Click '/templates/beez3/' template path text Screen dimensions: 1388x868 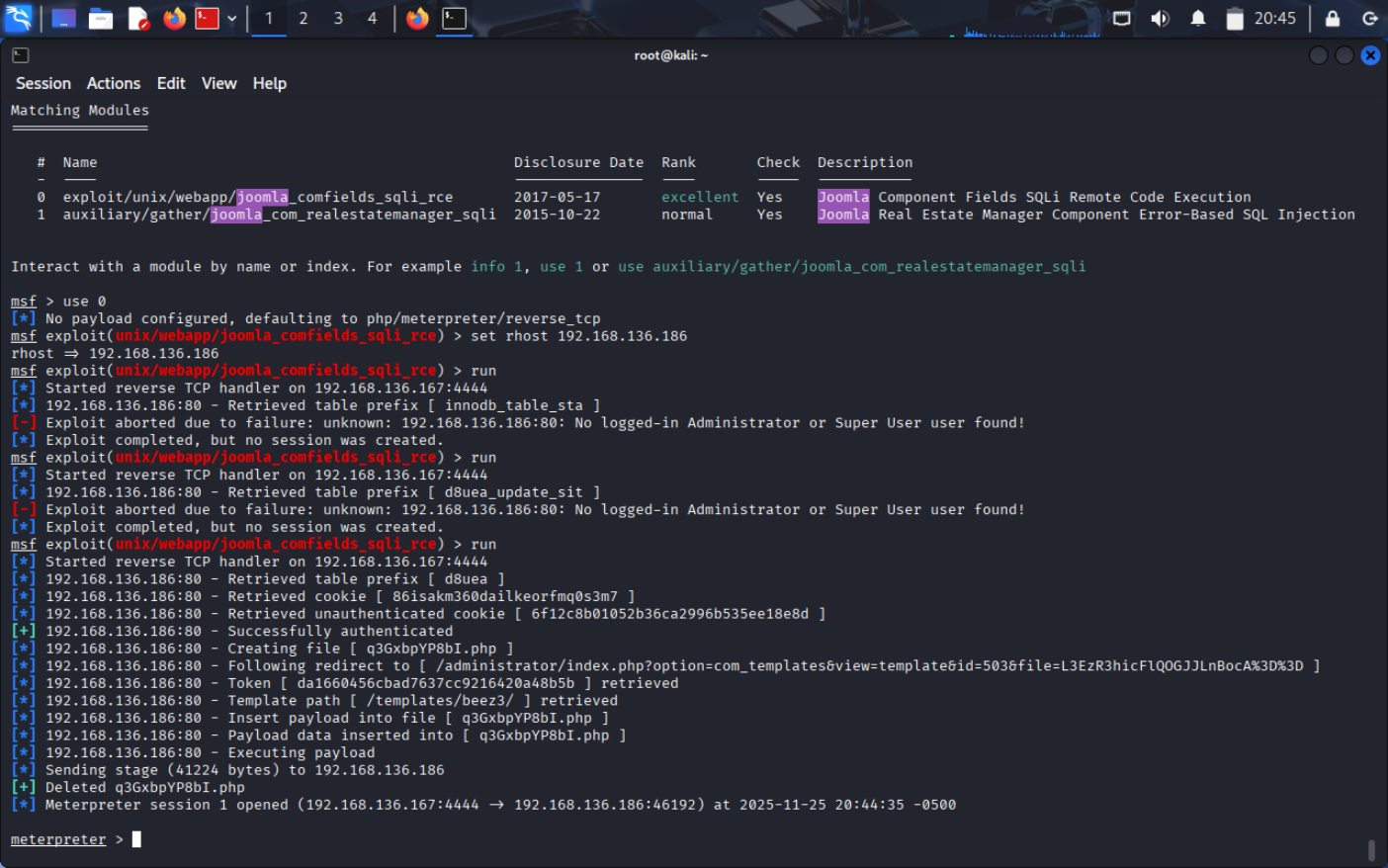pyautogui.click(x=440, y=700)
